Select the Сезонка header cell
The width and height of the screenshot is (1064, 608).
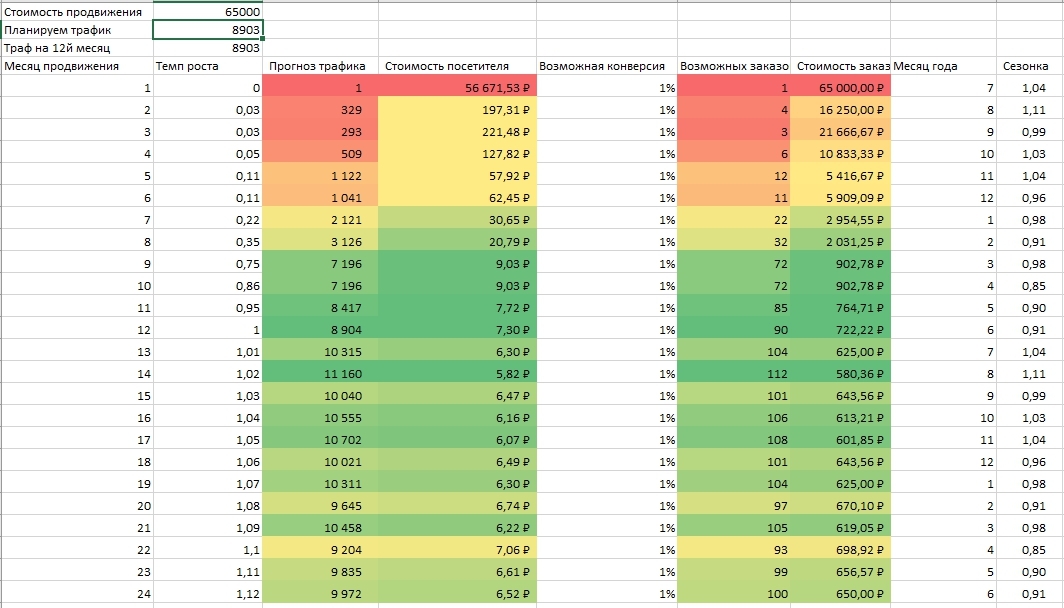pyautogui.click(x=1030, y=66)
